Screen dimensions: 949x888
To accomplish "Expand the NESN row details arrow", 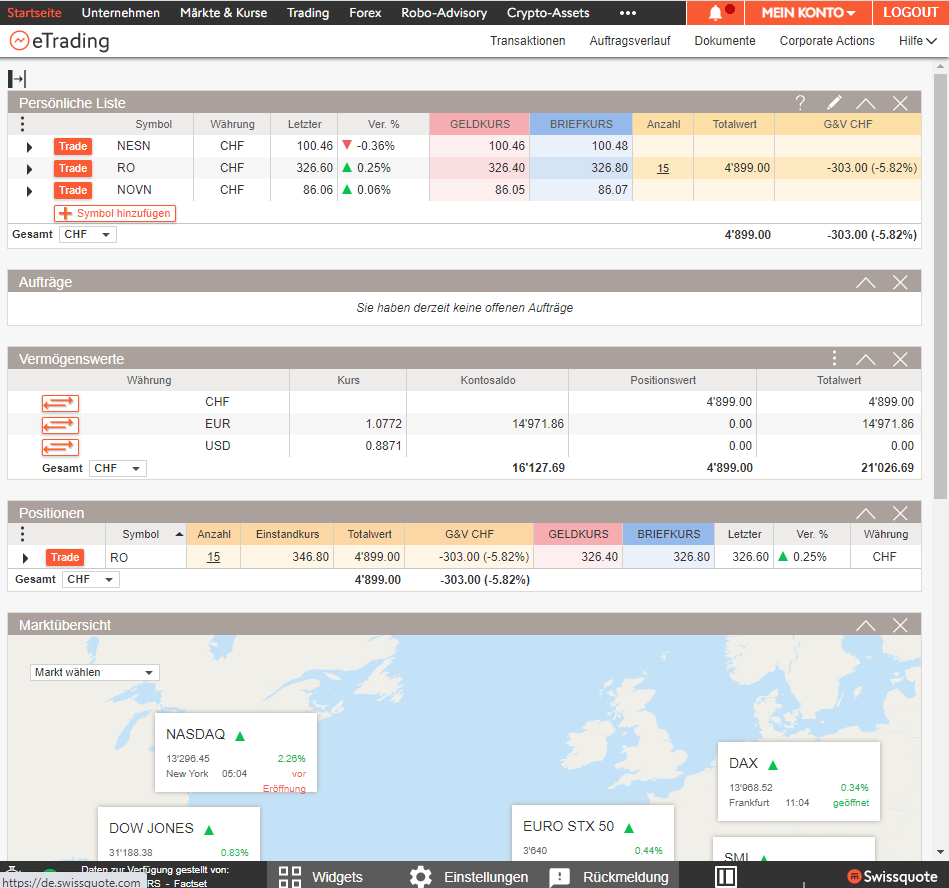I will click(29, 147).
